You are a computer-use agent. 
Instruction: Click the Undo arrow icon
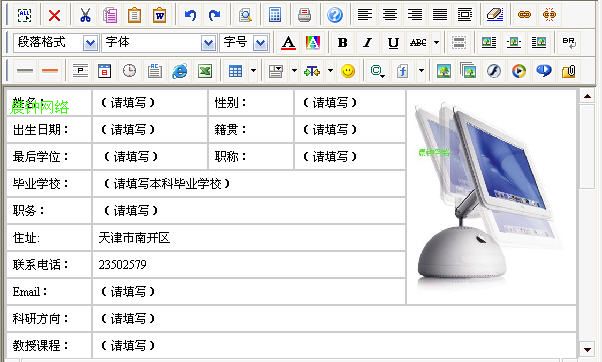pos(190,15)
